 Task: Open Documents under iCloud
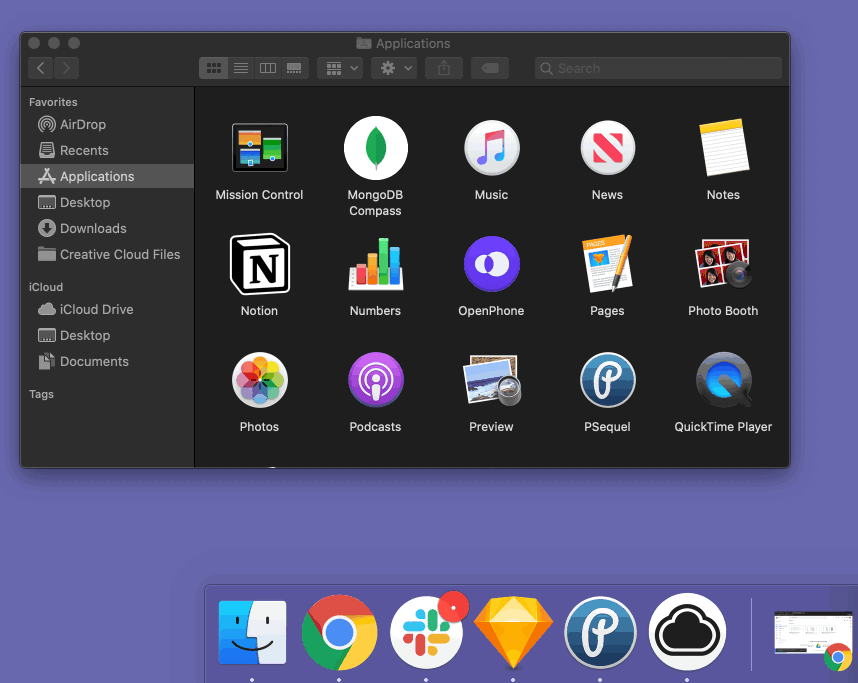107,361
